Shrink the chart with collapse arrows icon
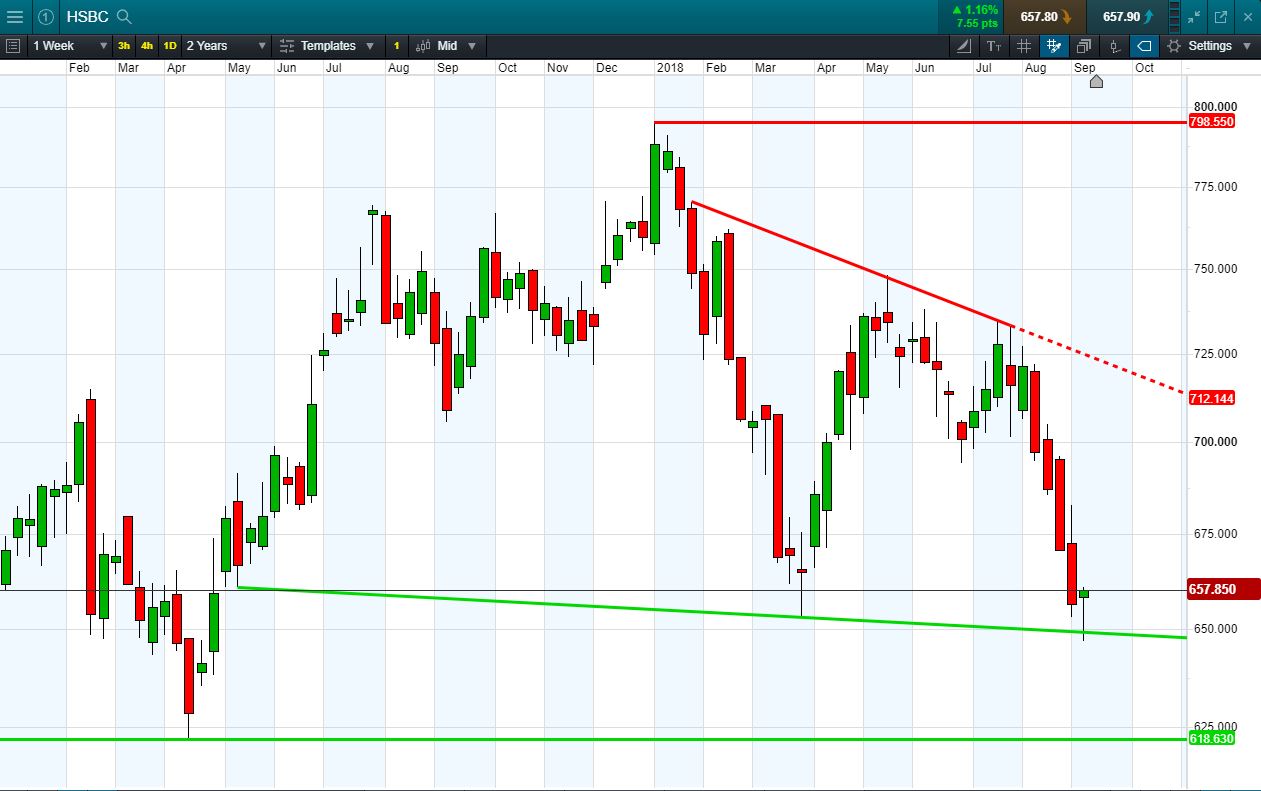The image size is (1261, 791). pyautogui.click(x=1194, y=17)
